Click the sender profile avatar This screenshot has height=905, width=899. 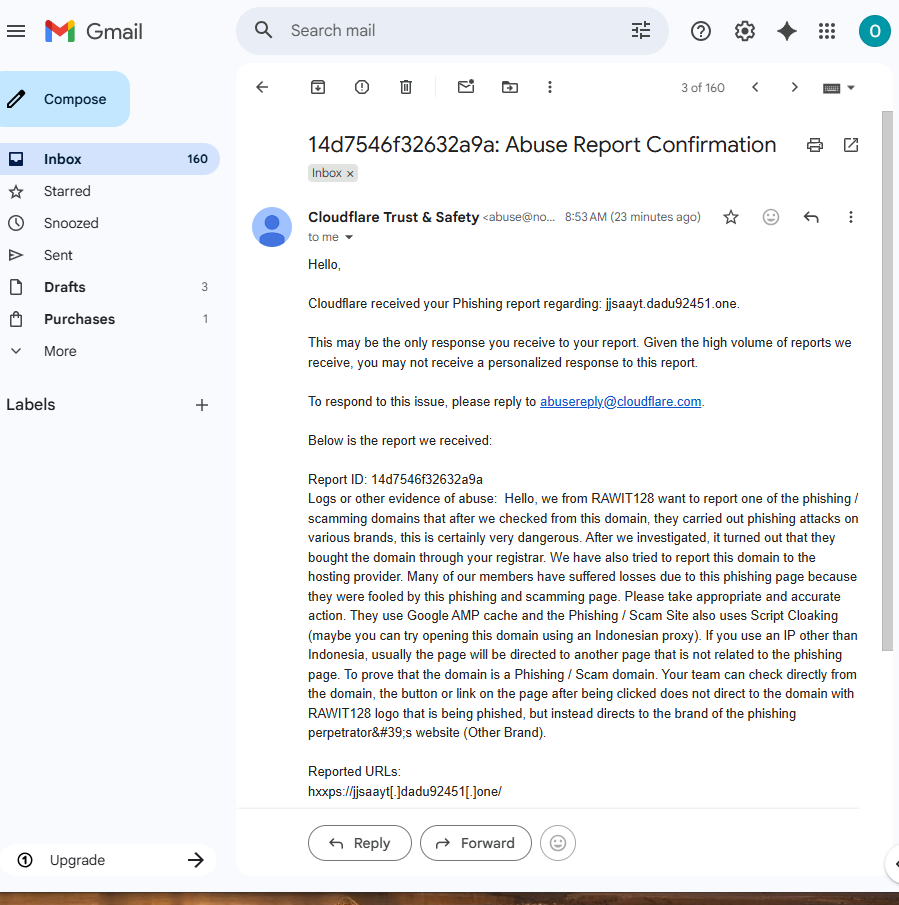(272, 227)
